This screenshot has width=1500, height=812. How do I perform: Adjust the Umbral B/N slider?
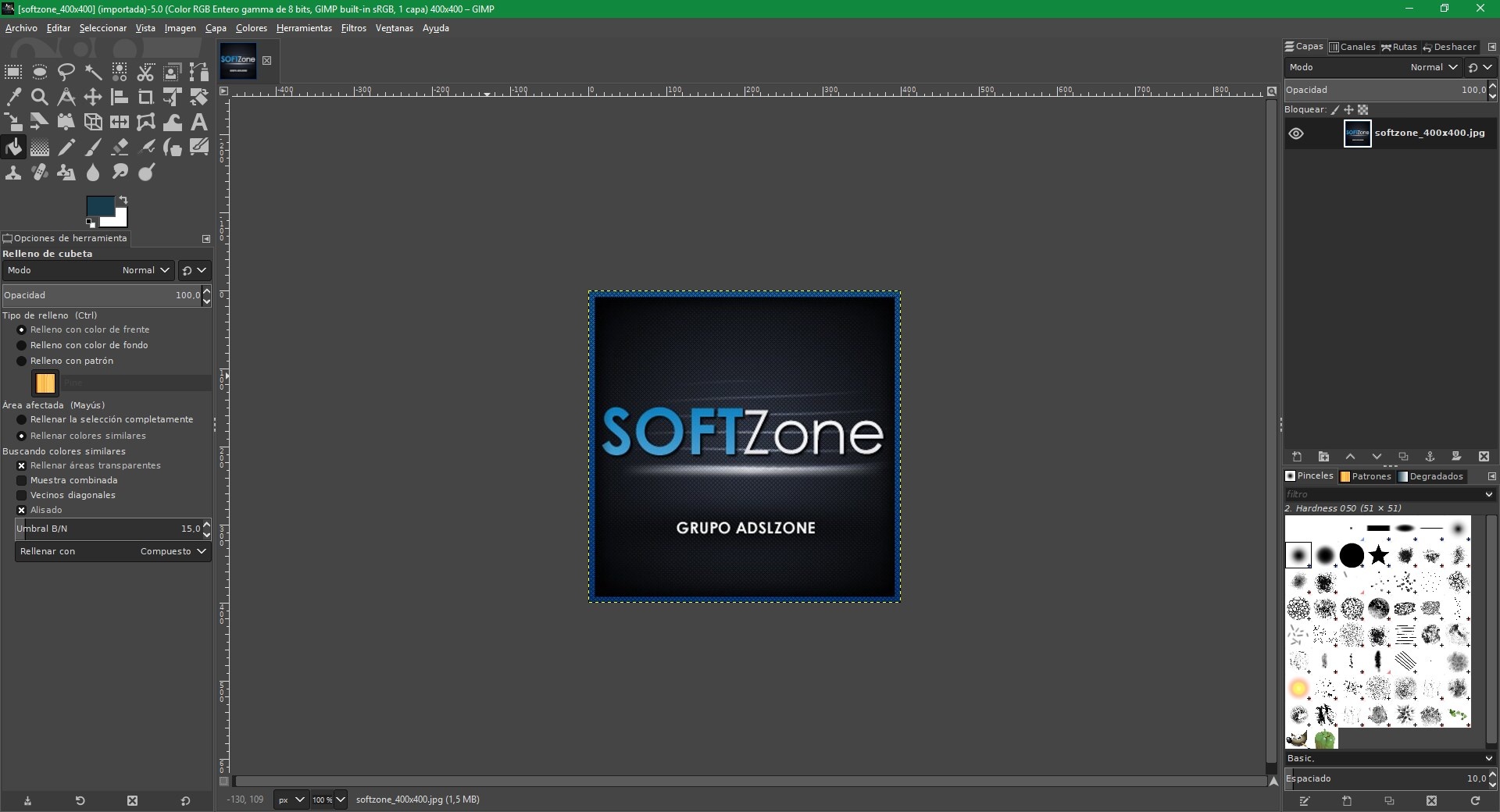click(x=109, y=529)
